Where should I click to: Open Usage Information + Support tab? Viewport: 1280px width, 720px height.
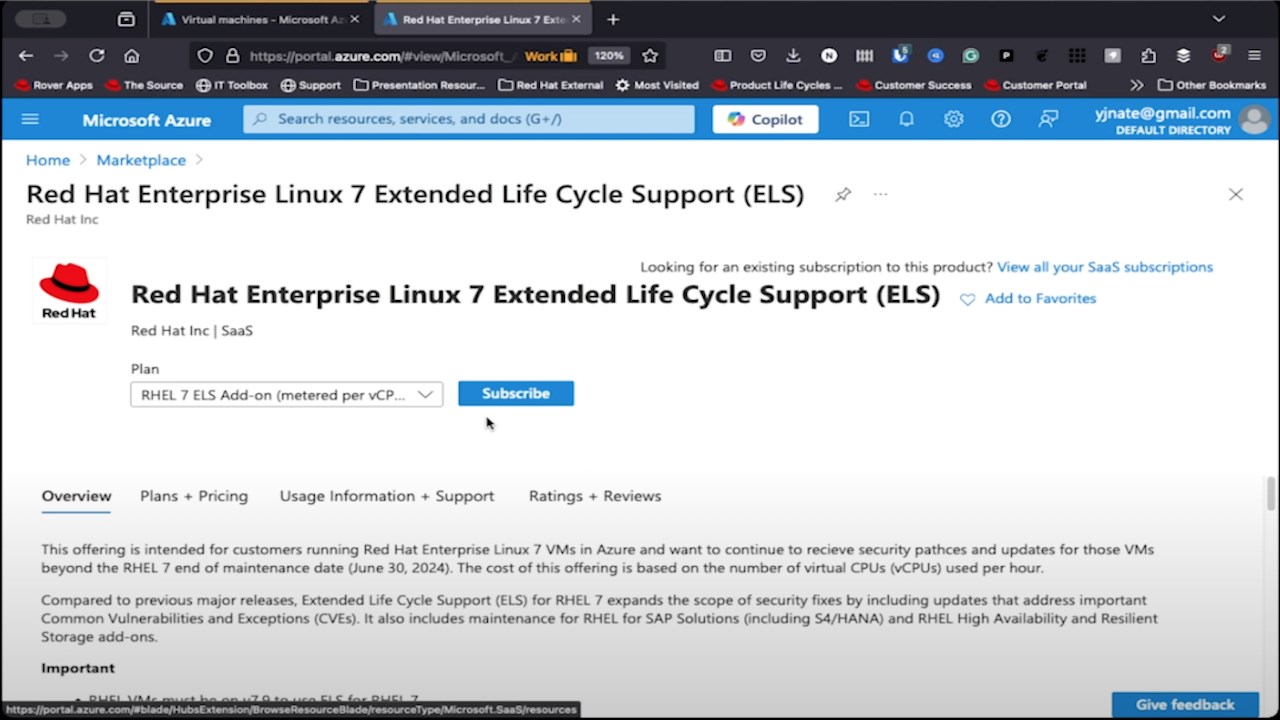pyautogui.click(x=387, y=496)
